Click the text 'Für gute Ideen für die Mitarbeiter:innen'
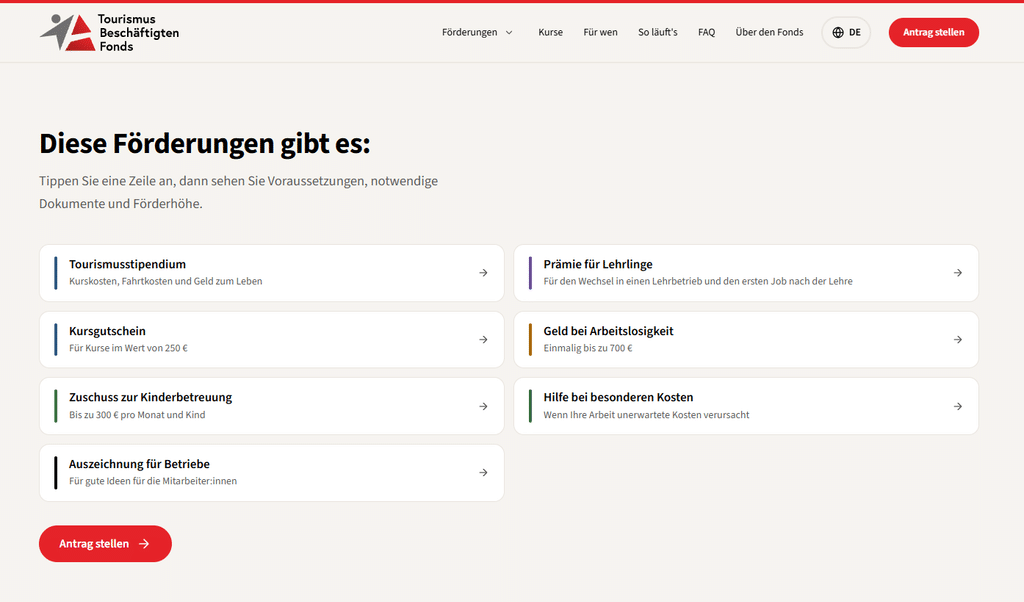Screen dimensions: 1024x602 153,481
